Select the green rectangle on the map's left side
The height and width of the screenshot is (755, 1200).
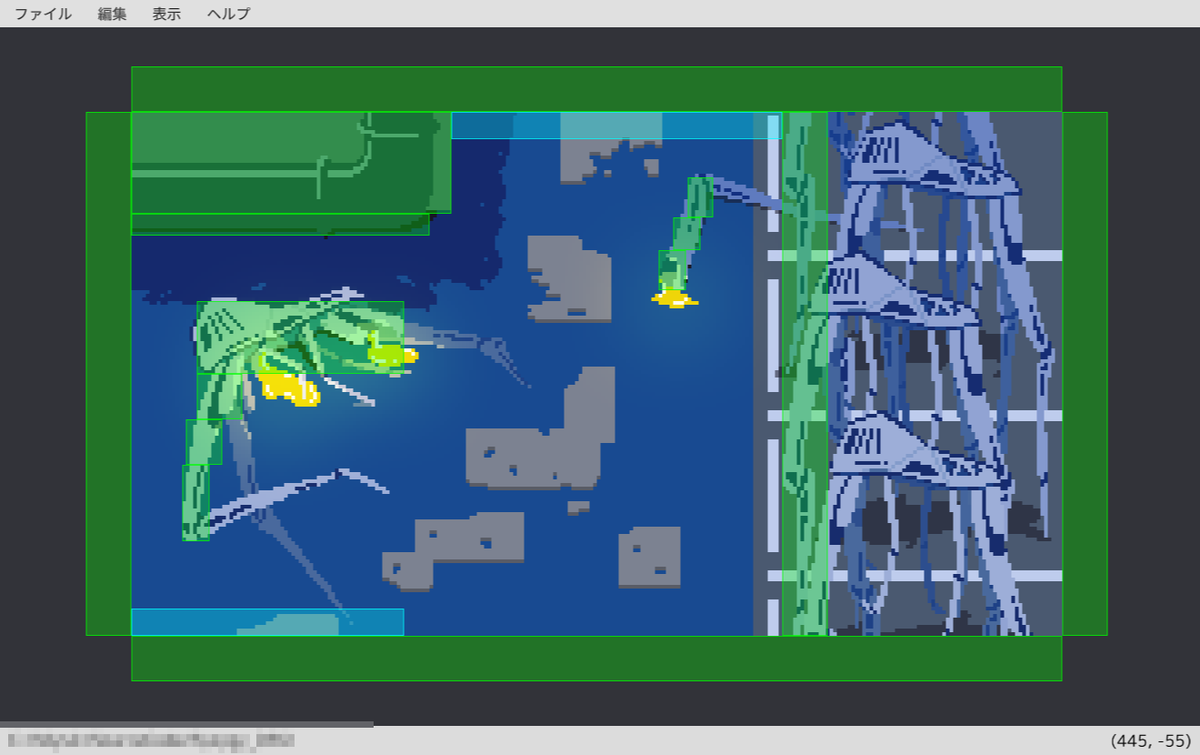(x=108, y=374)
